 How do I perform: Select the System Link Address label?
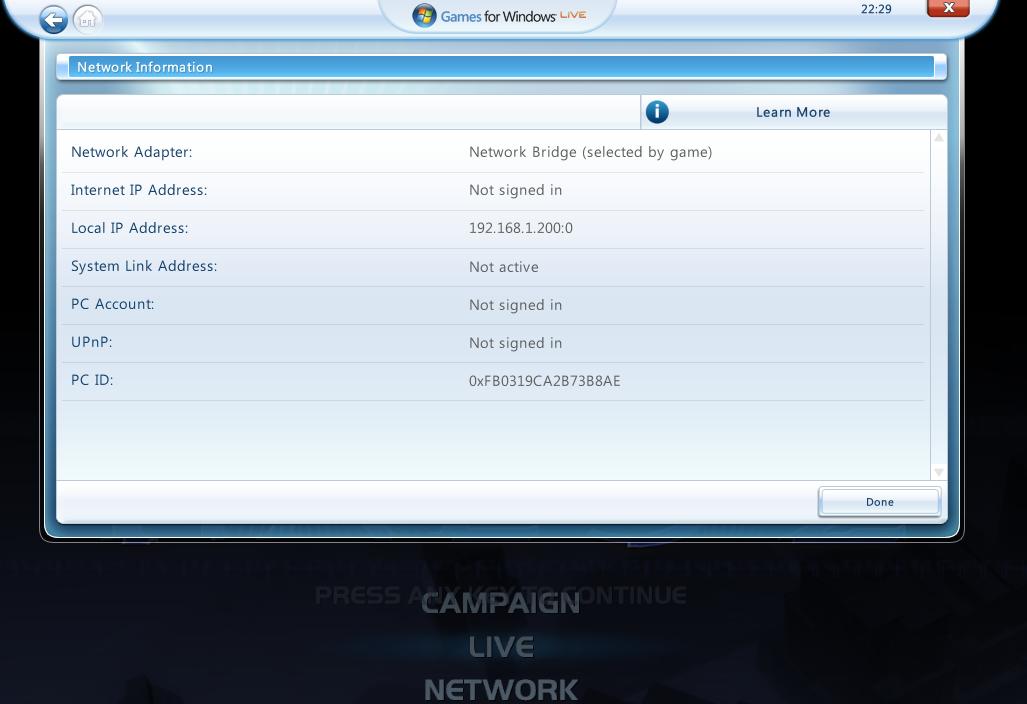(144, 266)
